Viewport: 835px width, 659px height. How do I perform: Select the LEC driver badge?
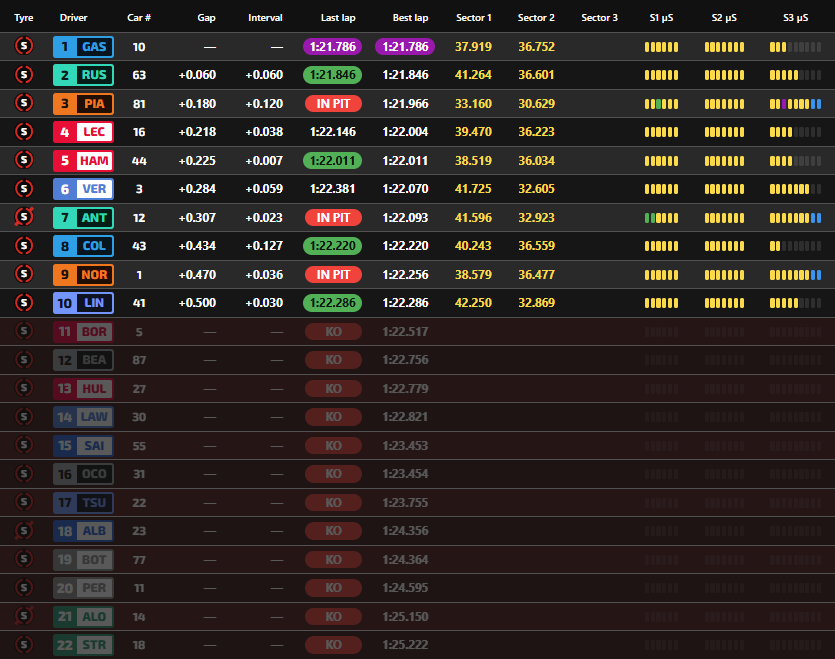83,132
